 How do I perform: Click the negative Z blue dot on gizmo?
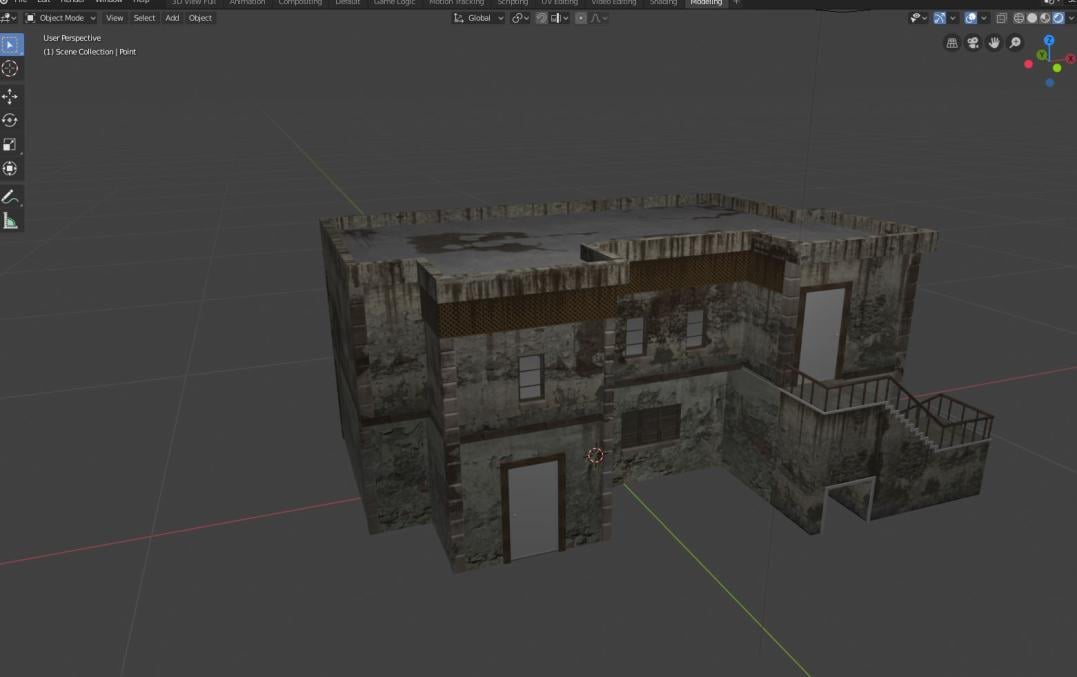[1050, 83]
